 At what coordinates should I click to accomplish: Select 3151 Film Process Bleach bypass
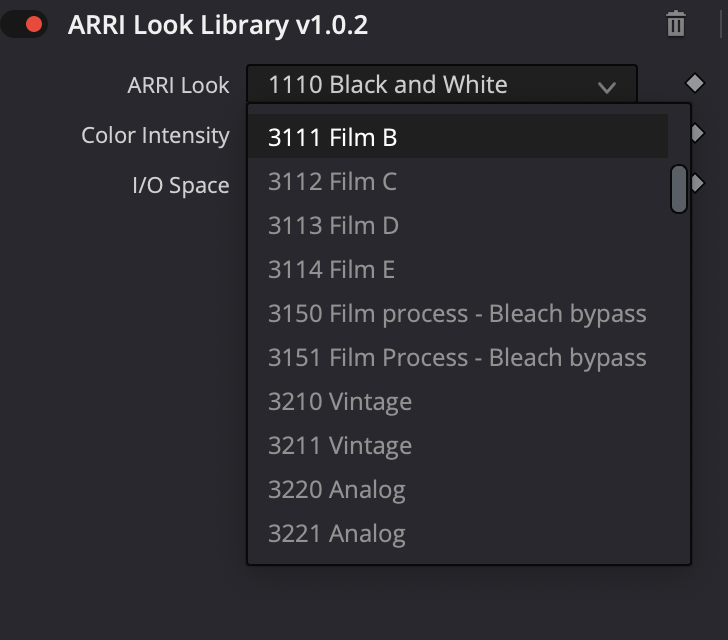(x=458, y=358)
